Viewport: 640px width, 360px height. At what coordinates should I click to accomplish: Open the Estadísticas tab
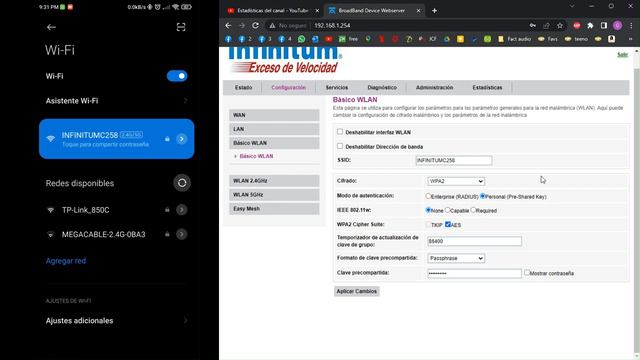[x=487, y=87]
